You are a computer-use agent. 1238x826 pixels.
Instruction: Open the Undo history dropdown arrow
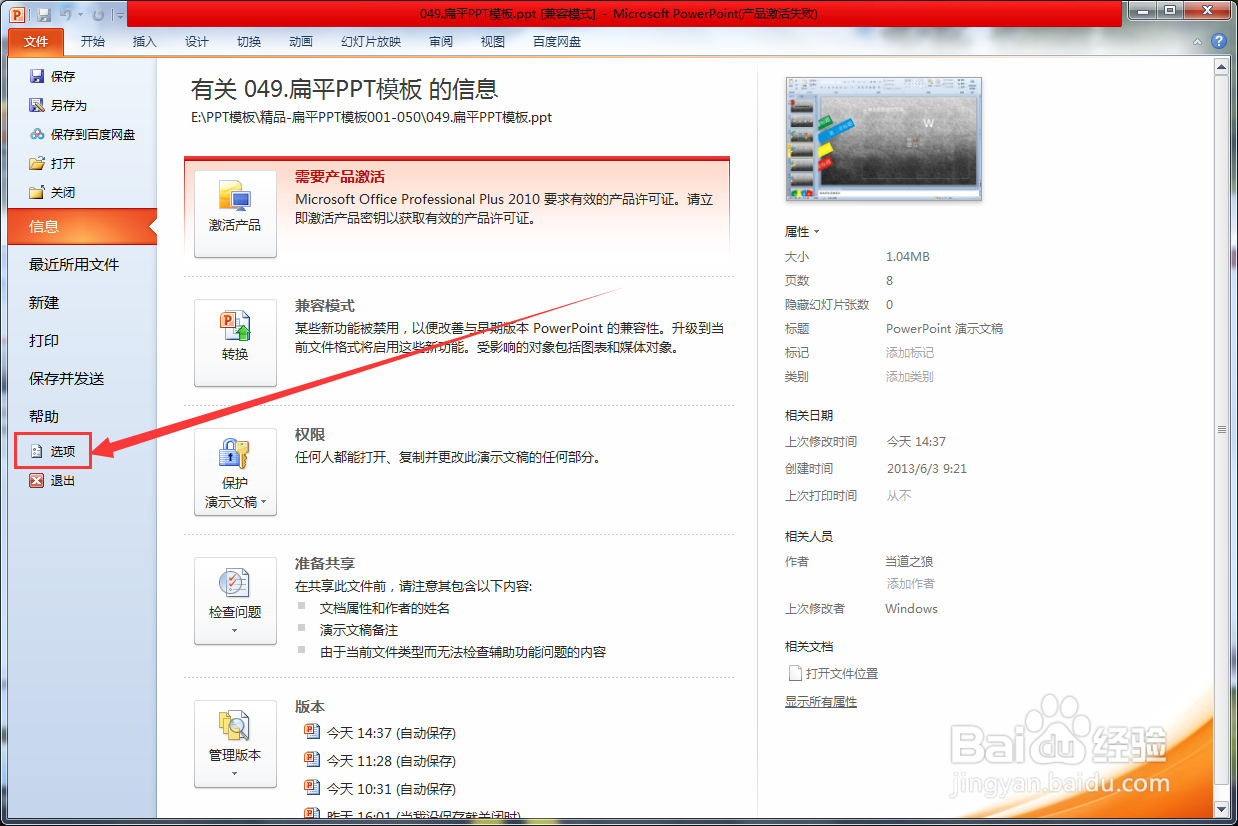tap(80, 15)
